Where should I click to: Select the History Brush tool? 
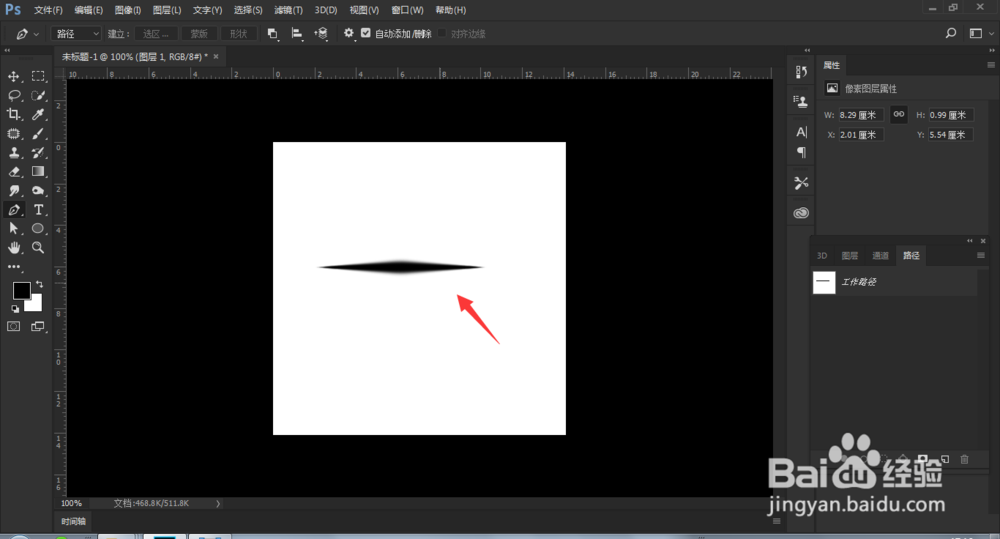38,153
